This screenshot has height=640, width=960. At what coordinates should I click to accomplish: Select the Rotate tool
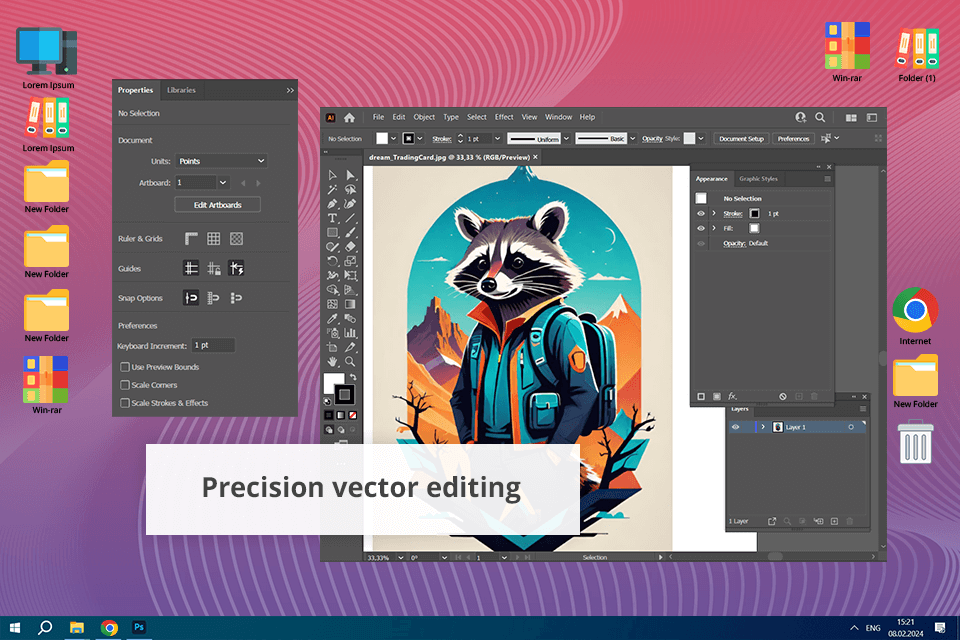pyautogui.click(x=332, y=262)
